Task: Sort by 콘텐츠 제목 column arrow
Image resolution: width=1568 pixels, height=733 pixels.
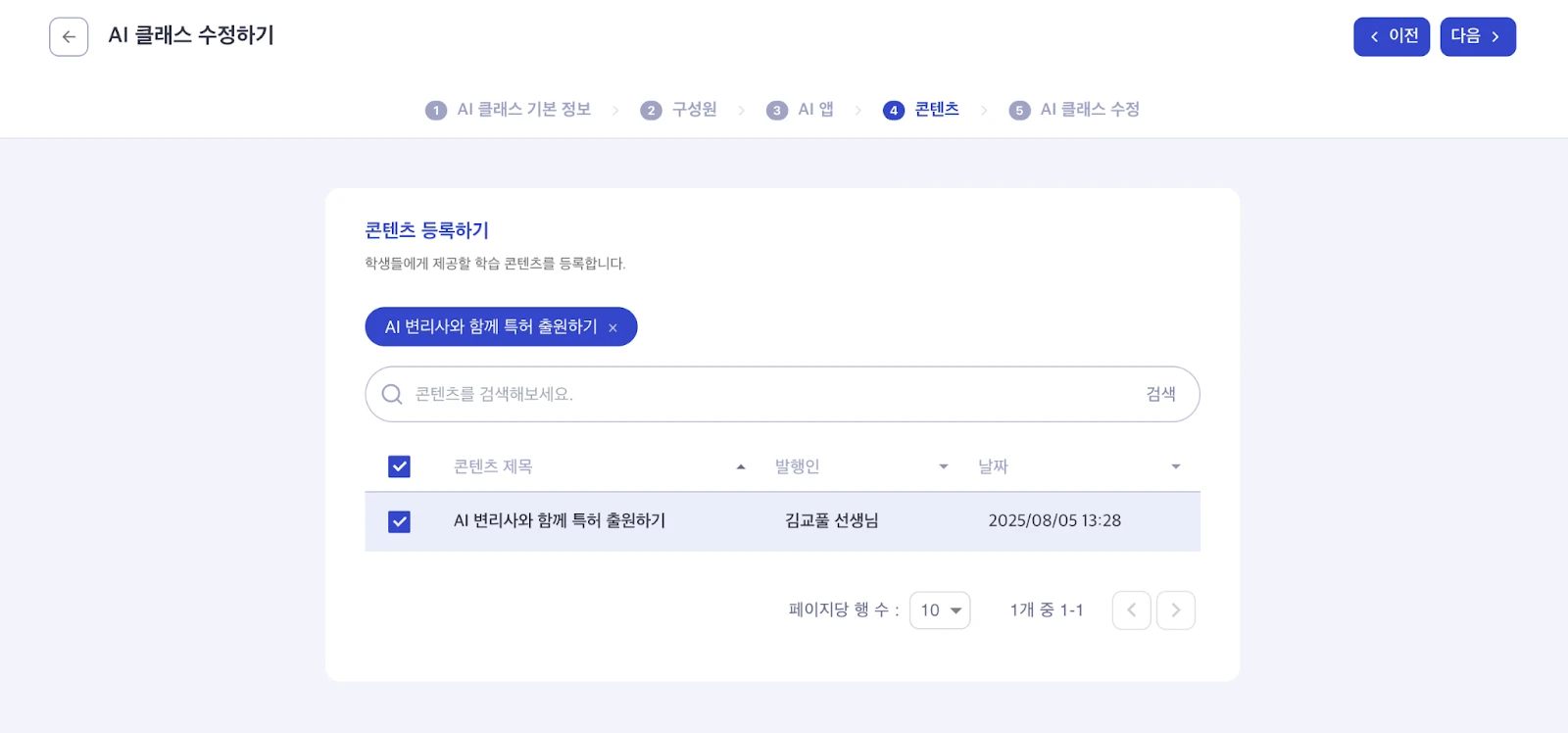Action: 741,466
